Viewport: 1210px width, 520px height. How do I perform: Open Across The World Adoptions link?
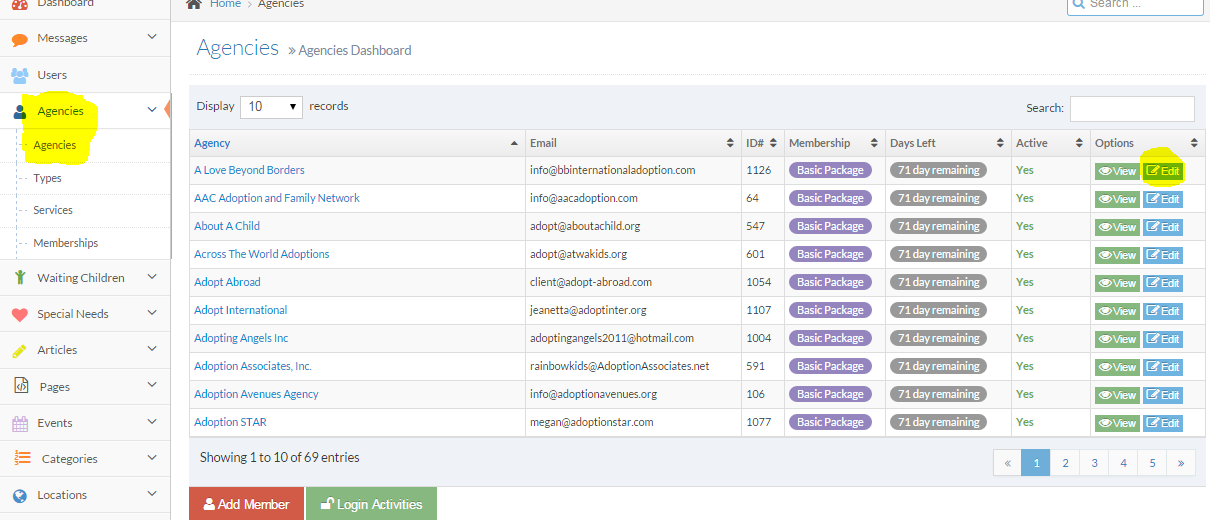(x=262, y=254)
